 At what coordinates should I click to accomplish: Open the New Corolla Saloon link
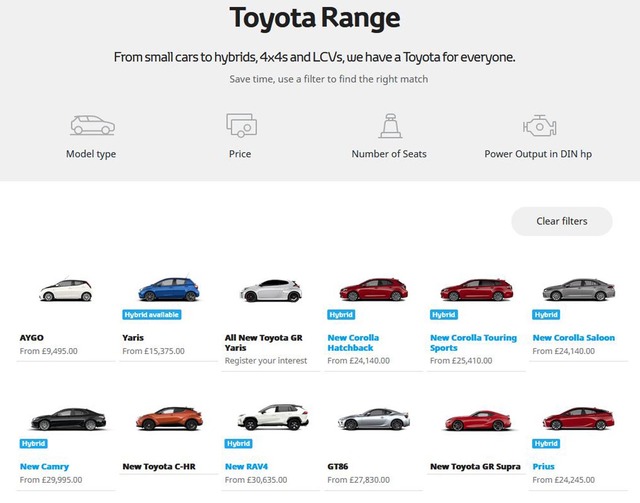coord(573,338)
